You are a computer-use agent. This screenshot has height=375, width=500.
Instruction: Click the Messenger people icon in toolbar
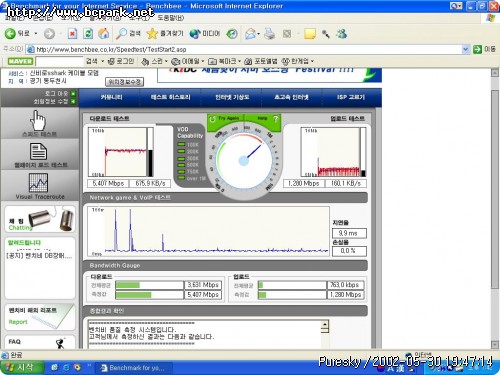pos(341,34)
